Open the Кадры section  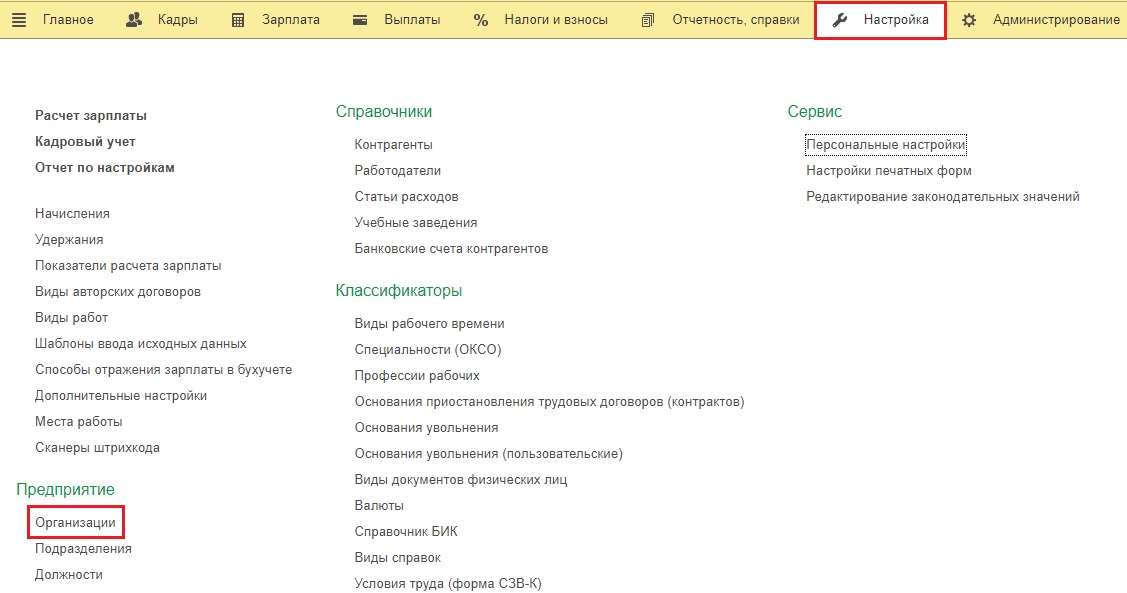178,19
